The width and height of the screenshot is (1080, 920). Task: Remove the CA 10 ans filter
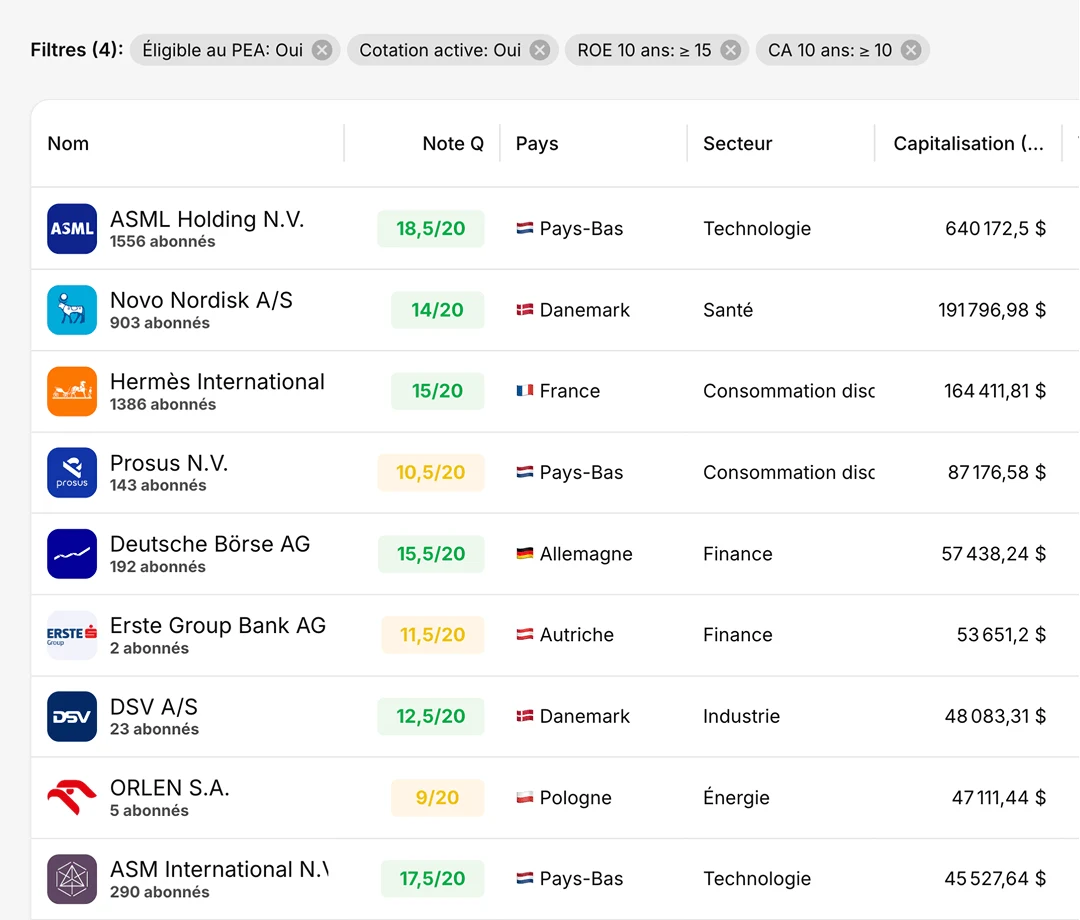pyautogui.click(x=911, y=50)
